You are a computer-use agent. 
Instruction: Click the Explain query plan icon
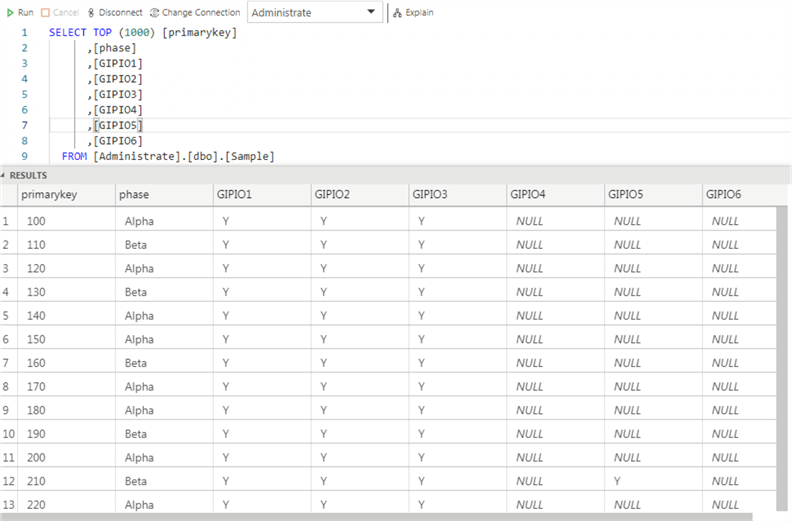pyautogui.click(x=398, y=12)
